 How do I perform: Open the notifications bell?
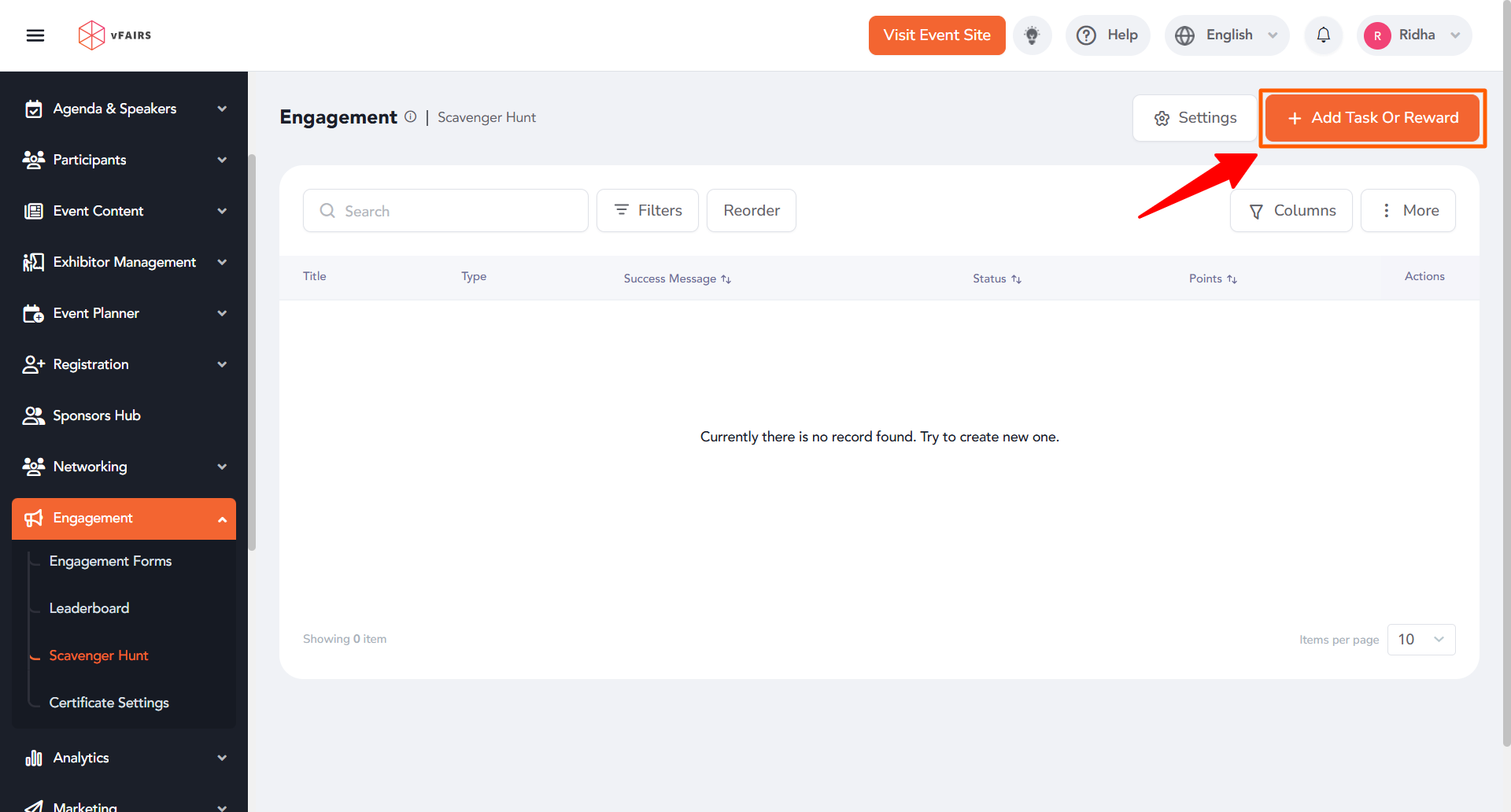pos(1323,35)
